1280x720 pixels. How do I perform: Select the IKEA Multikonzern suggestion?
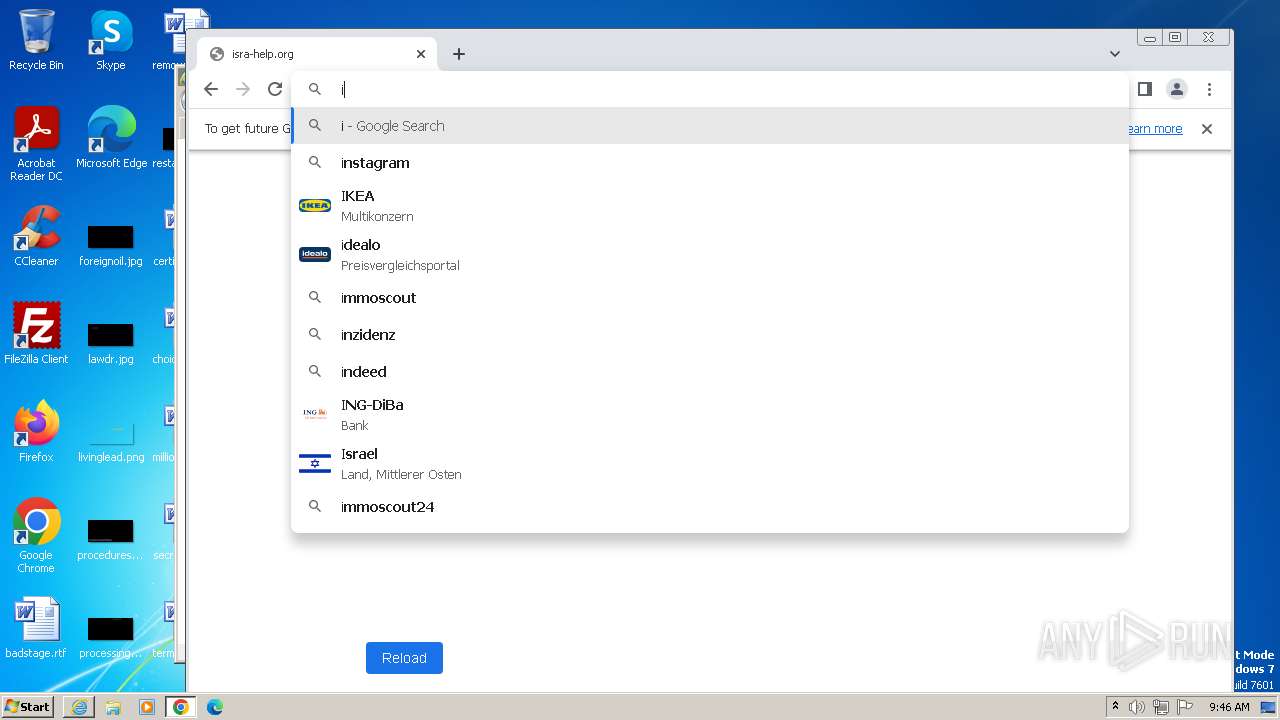tap(710, 206)
